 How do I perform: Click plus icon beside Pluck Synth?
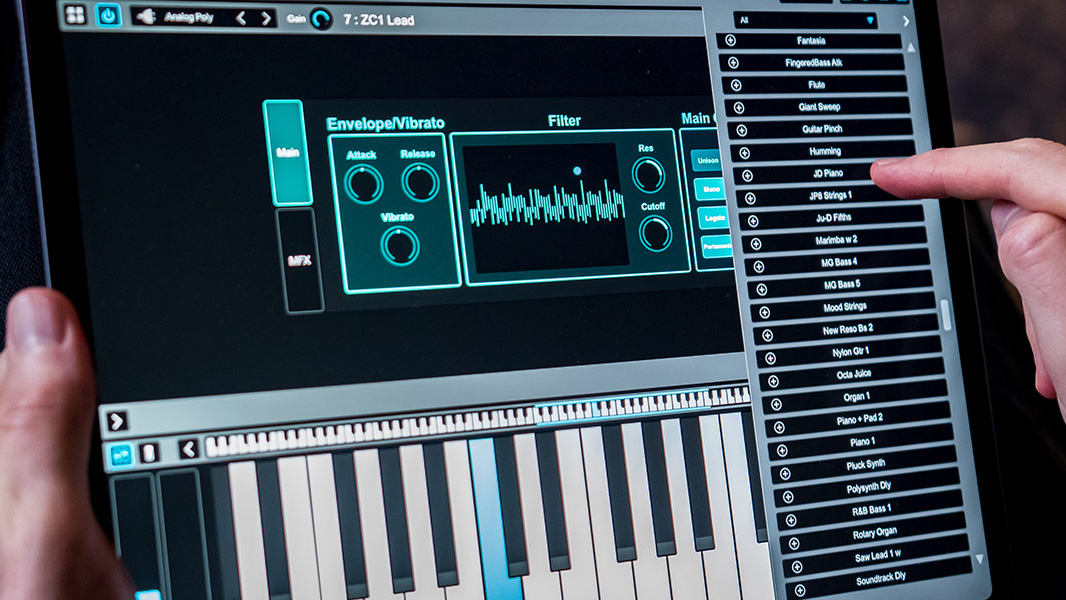coord(785,474)
